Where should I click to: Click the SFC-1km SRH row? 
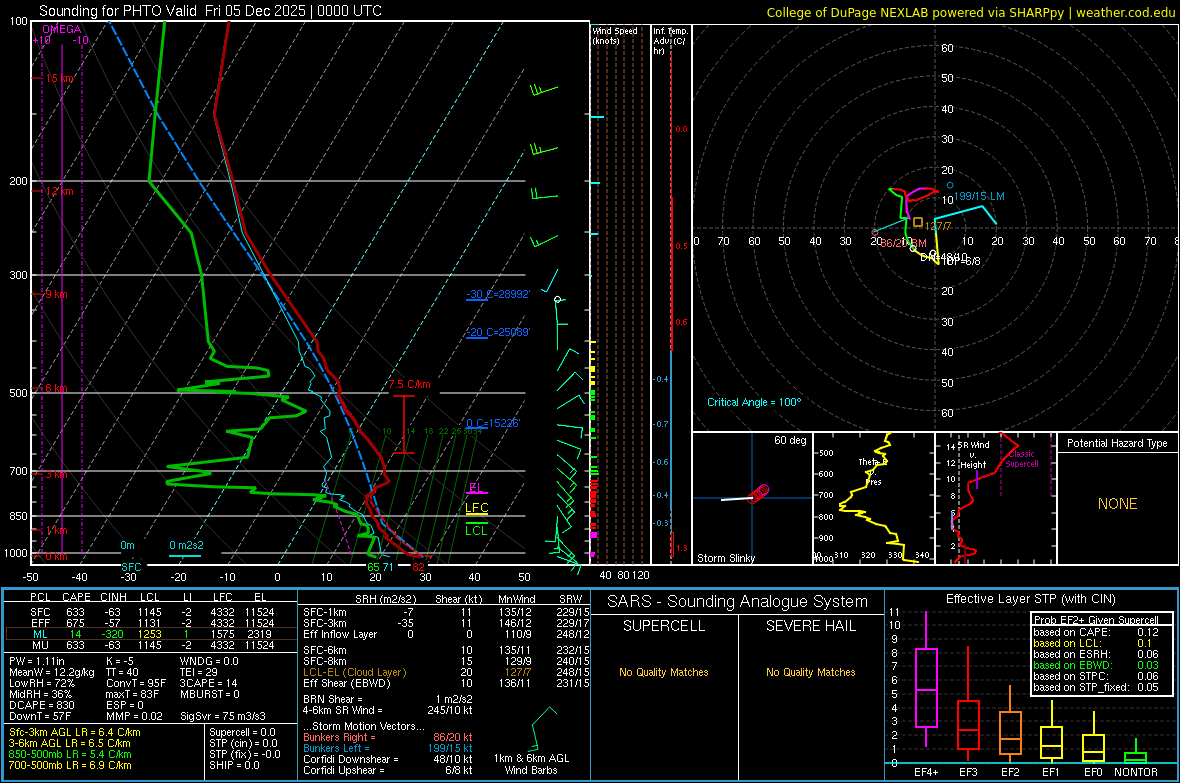tap(446, 612)
